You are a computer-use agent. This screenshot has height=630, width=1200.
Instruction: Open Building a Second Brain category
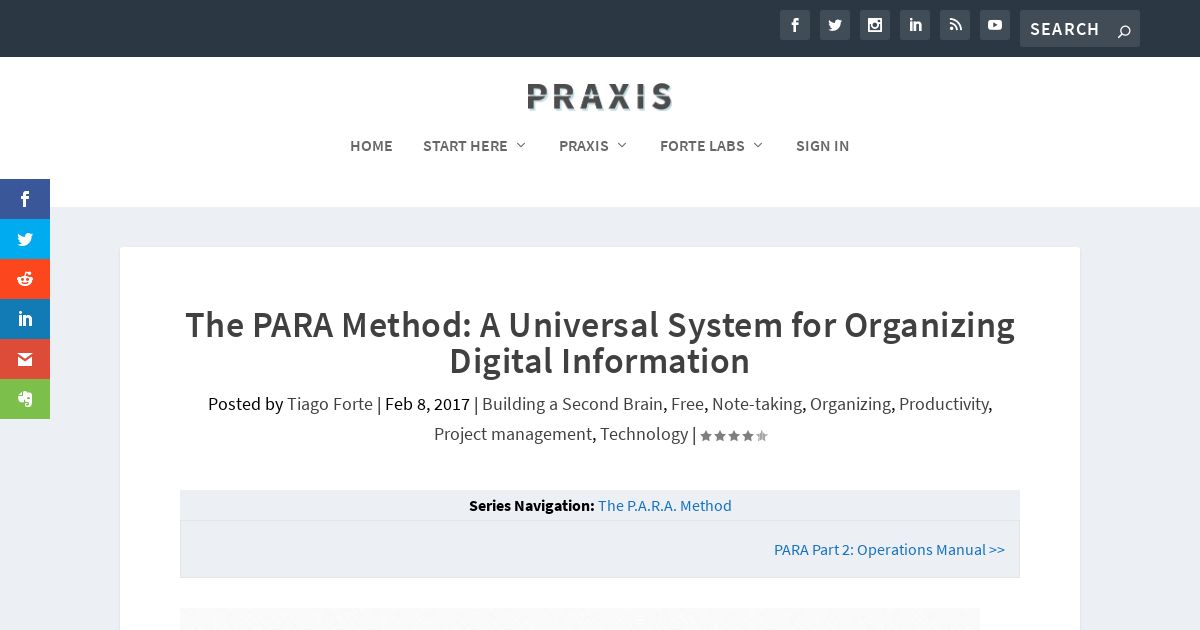pos(572,404)
